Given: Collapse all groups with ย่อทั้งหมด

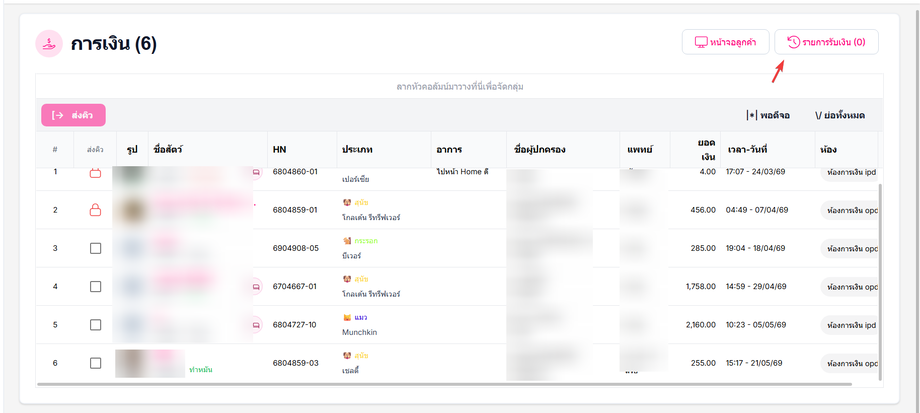Looking at the screenshot, I should (x=840, y=116).
